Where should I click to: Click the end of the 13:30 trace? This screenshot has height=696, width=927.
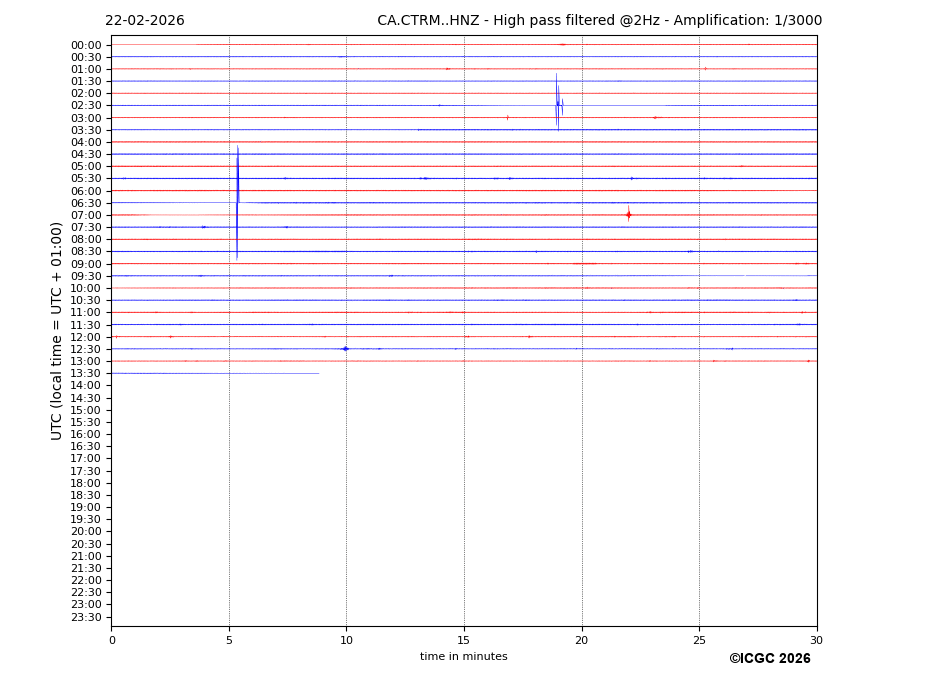pos(318,373)
